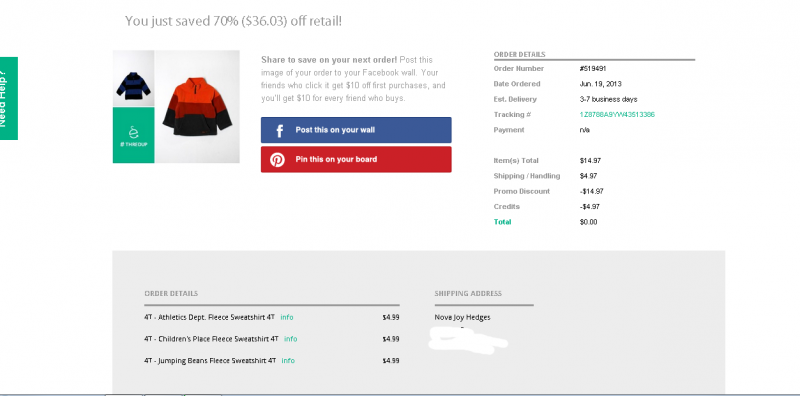The image size is (800, 396).
Task: View info for Athletics Dept. Fleece Sweatshirt
Action: (287, 317)
